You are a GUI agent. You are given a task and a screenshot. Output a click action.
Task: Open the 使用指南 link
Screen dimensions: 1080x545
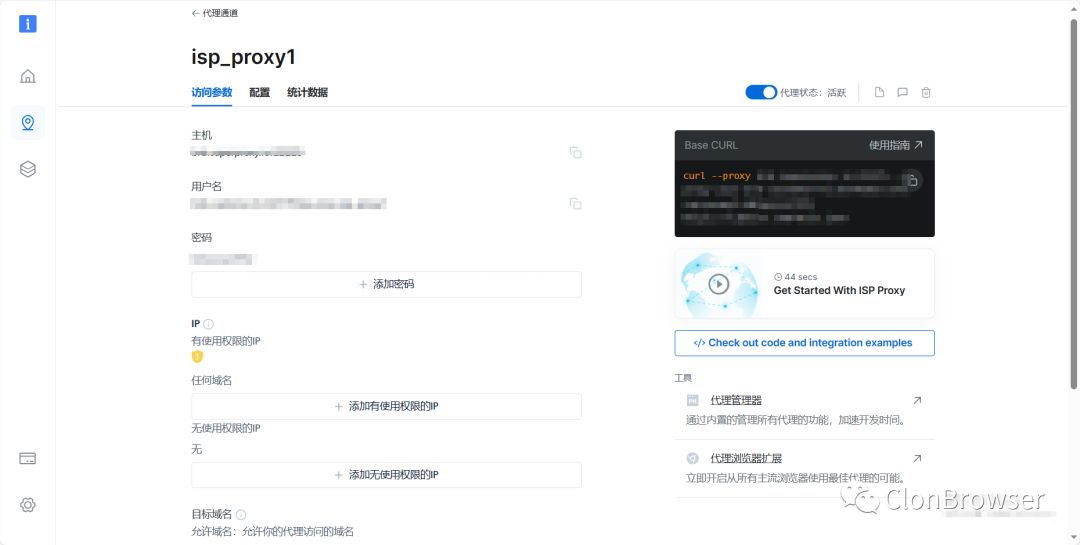[895, 145]
